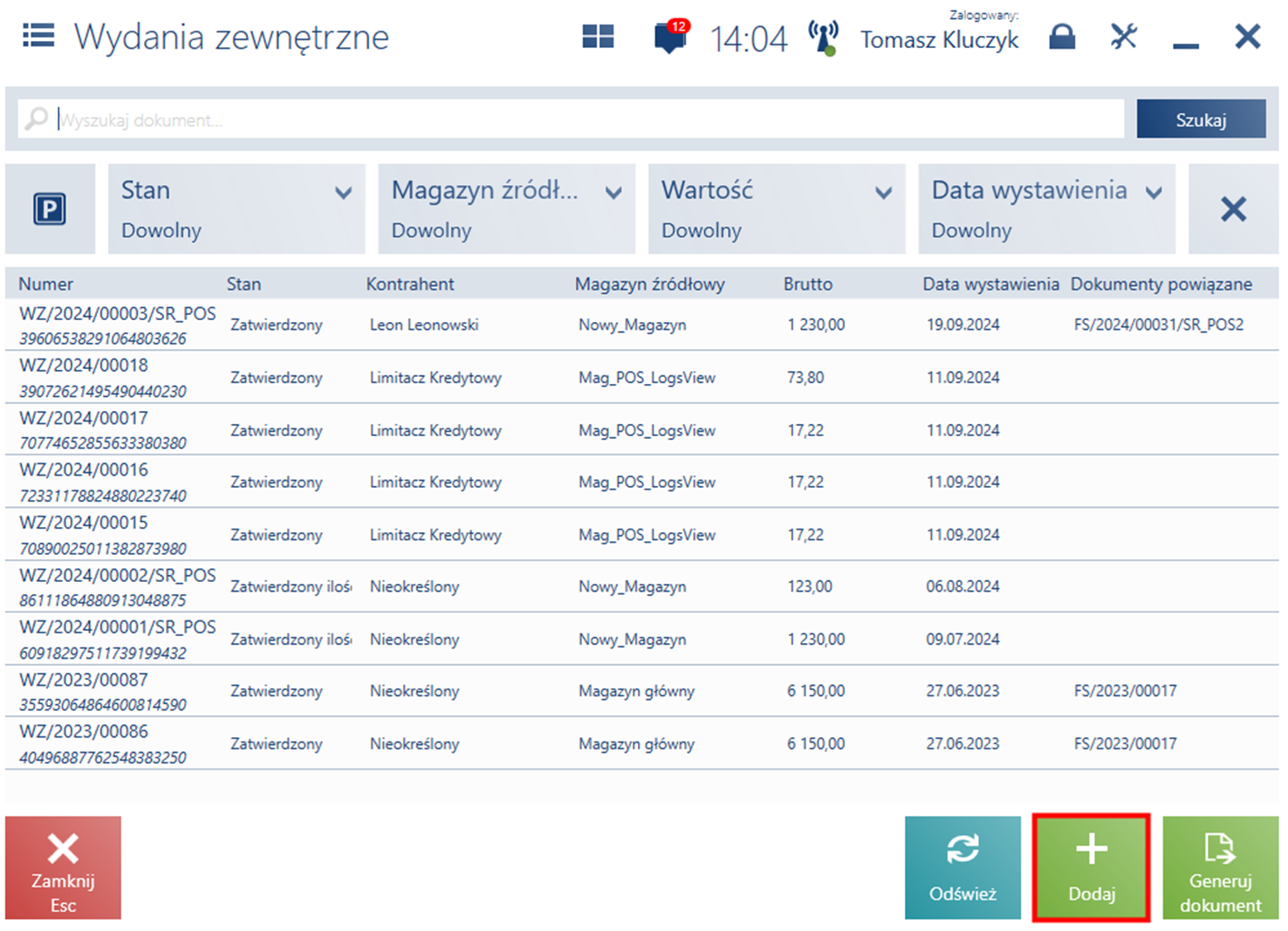This screenshot has width=1288, height=931.
Task: Expand the Wartość filter dropdown
Action: click(x=777, y=209)
